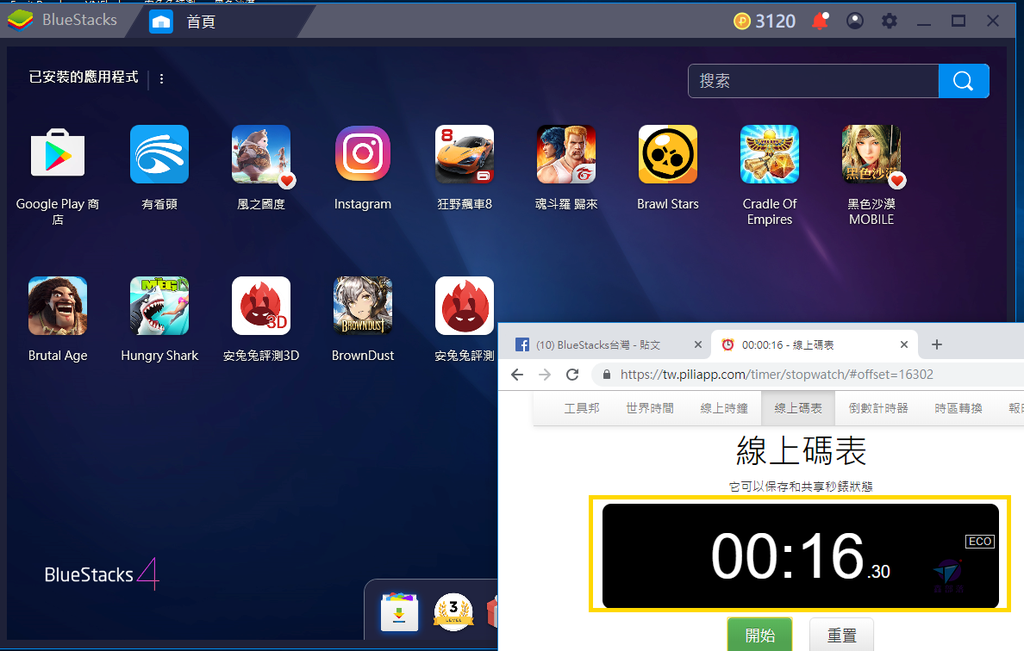The width and height of the screenshot is (1024, 651).
Task: Switch to the BlueStacks台灣 Facebook browser tab
Action: point(600,345)
